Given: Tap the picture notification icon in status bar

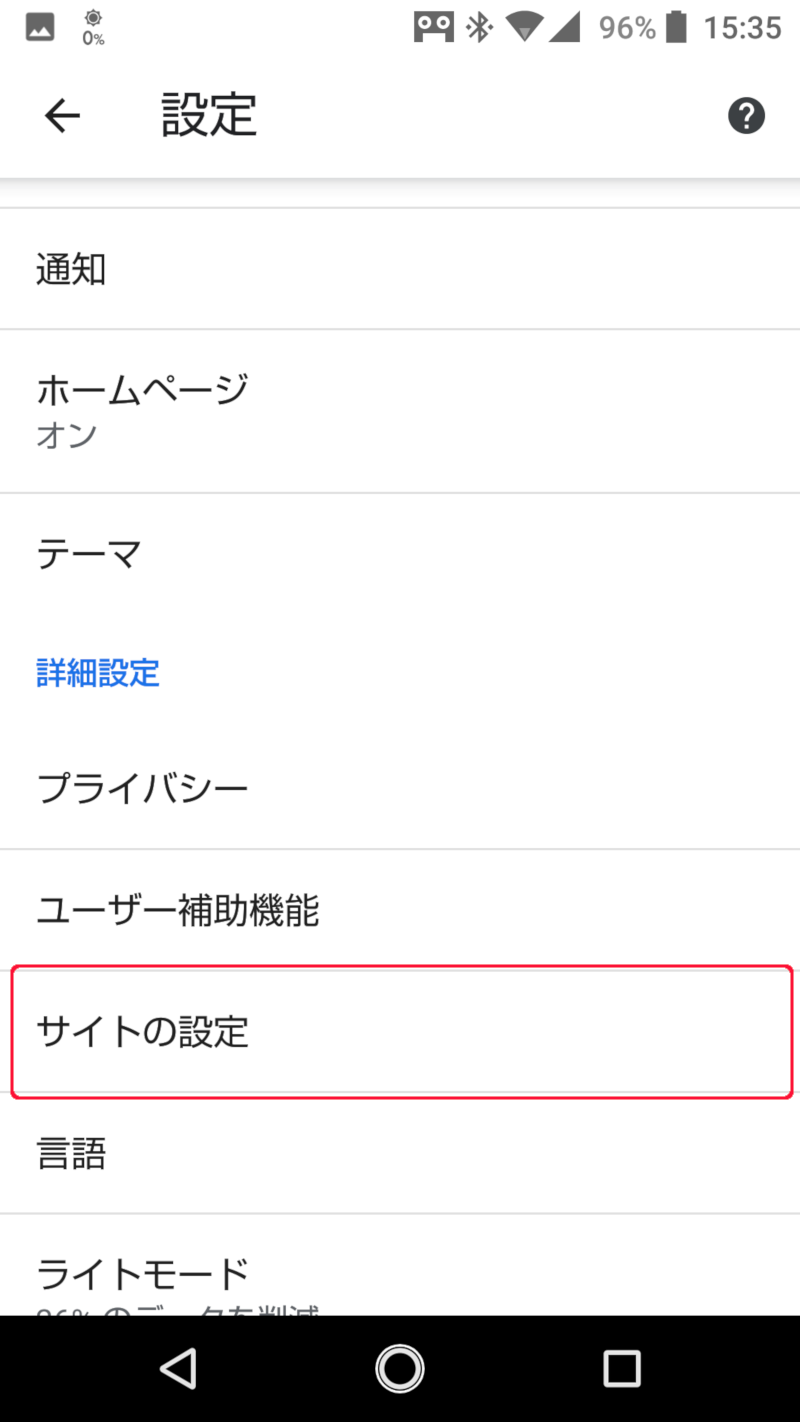Looking at the screenshot, I should click(40, 27).
